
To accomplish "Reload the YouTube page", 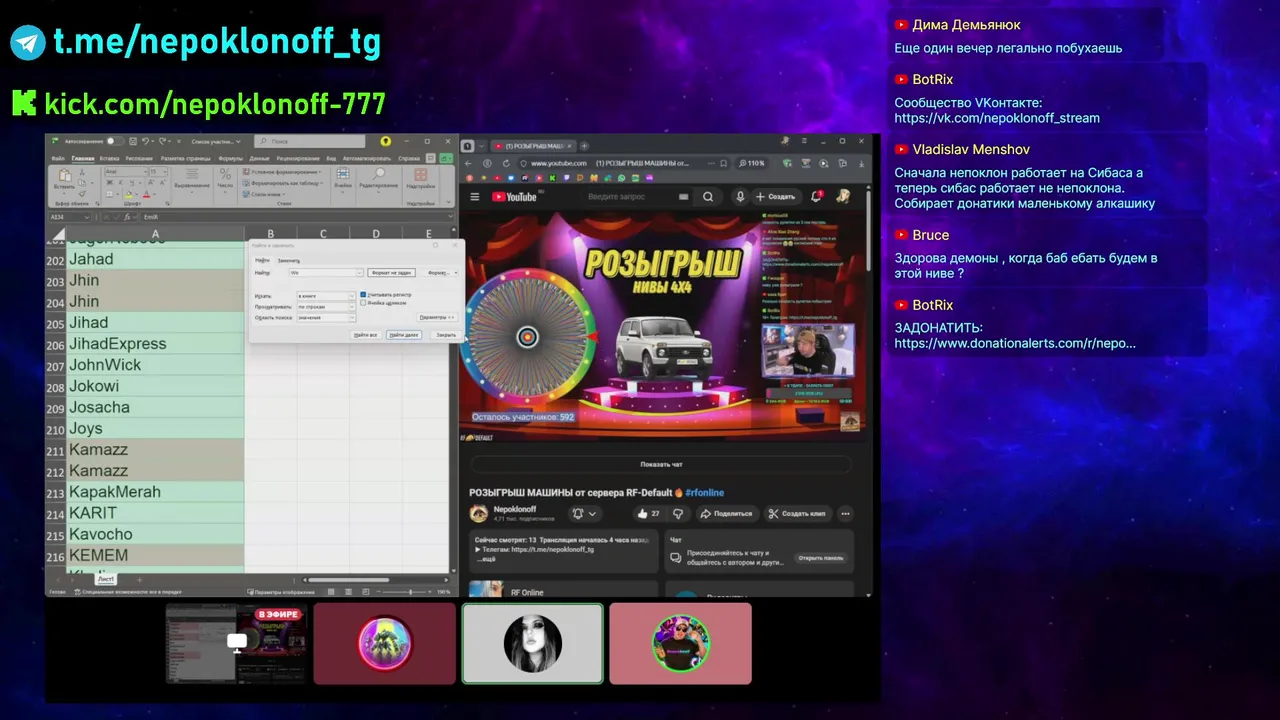I will pos(506,163).
